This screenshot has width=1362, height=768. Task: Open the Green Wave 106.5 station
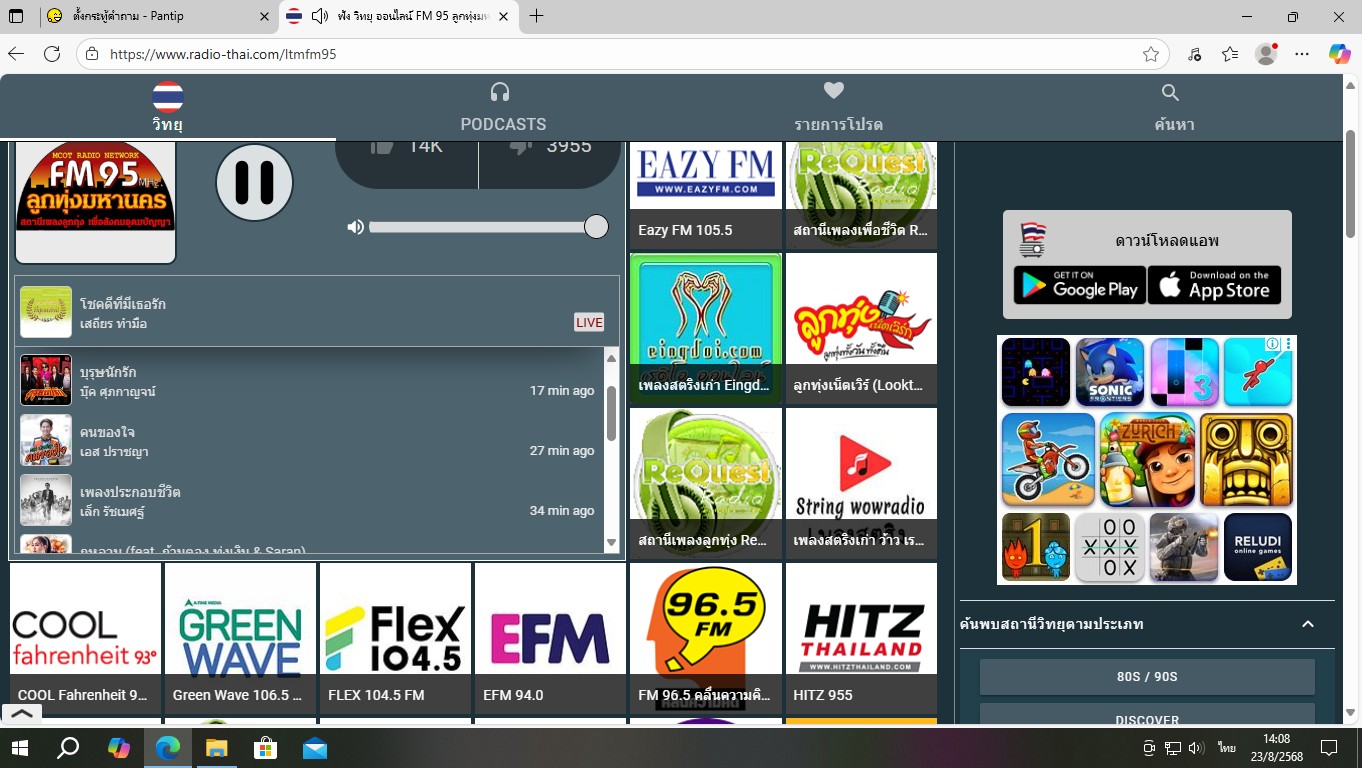[241, 638]
